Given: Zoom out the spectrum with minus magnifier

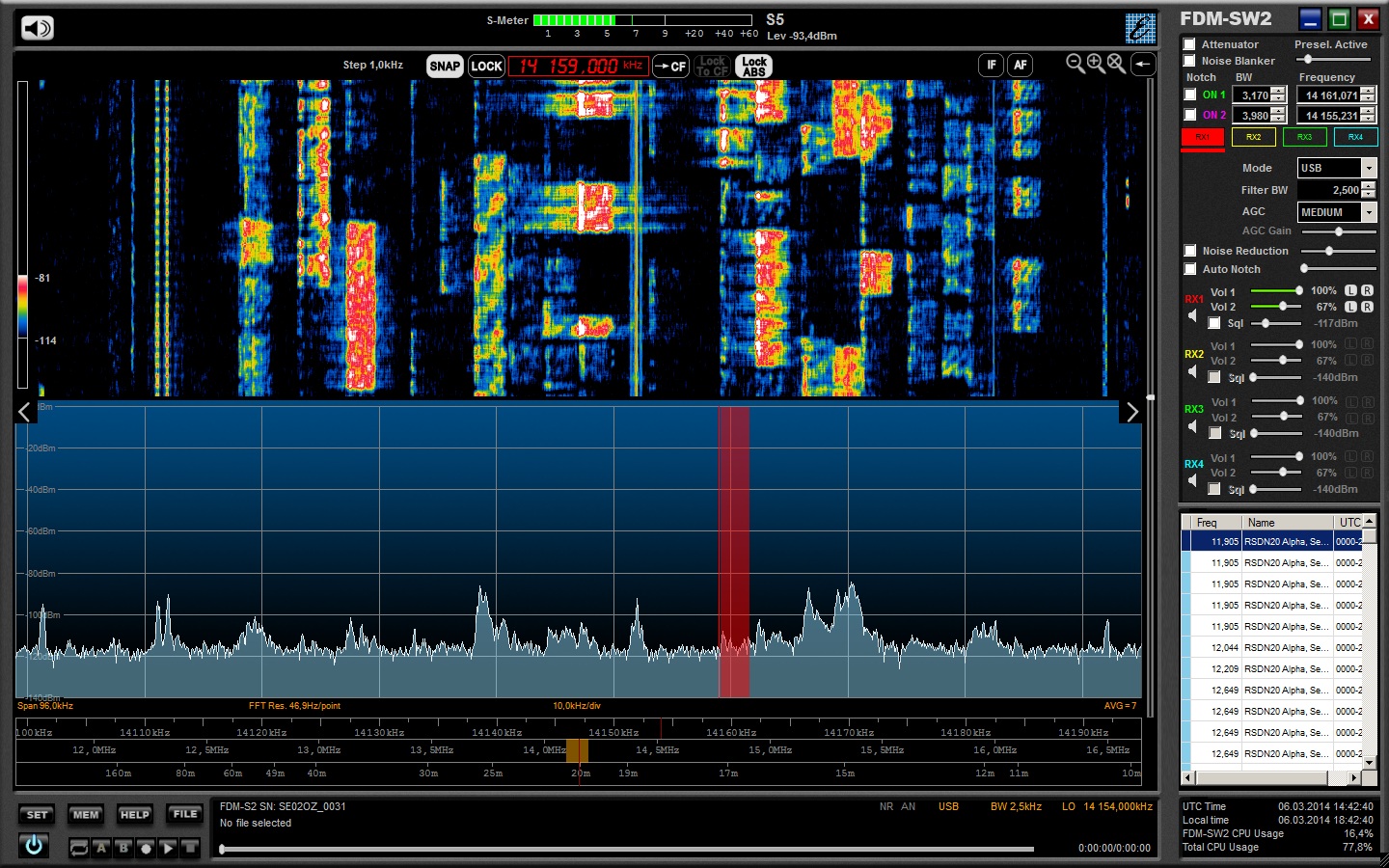Looking at the screenshot, I should click(1076, 64).
